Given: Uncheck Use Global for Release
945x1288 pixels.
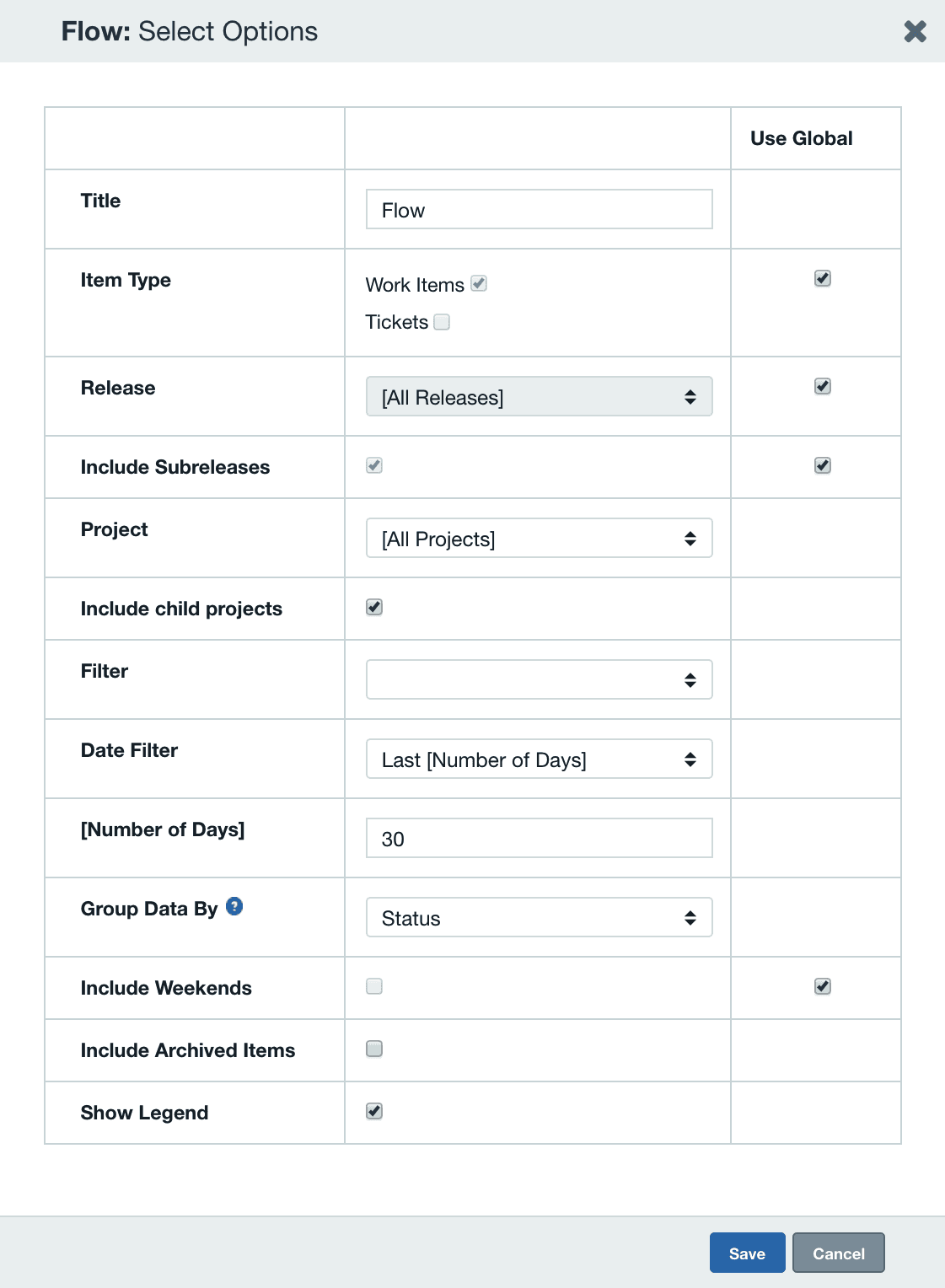Looking at the screenshot, I should click(822, 386).
